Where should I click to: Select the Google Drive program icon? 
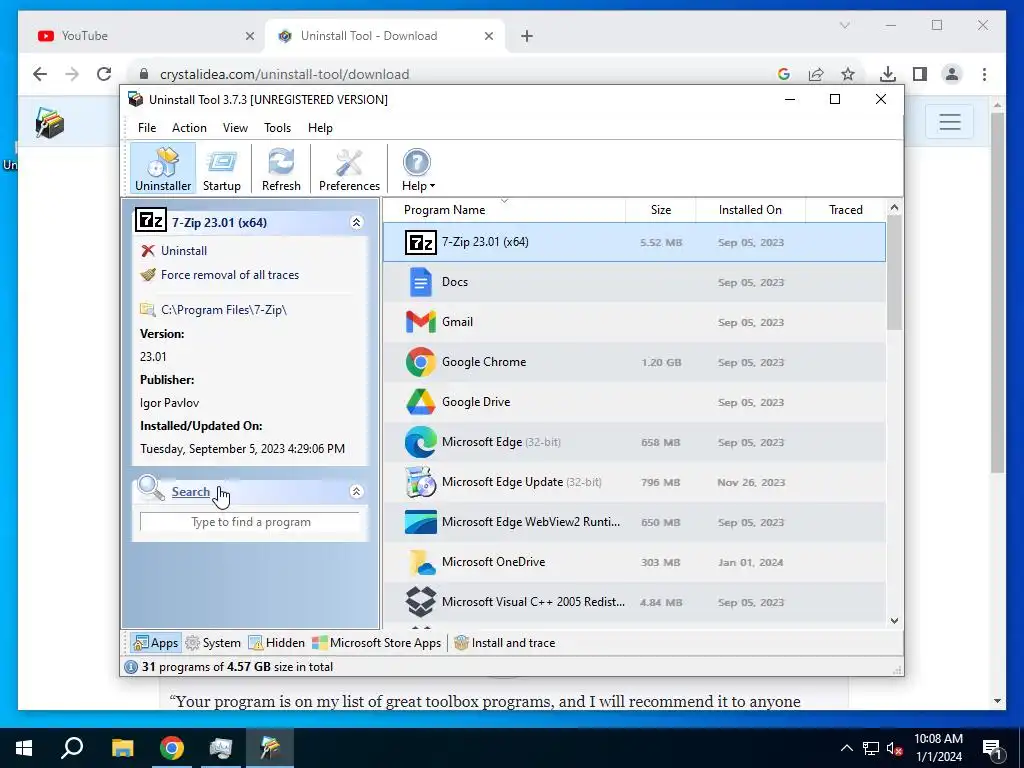click(x=421, y=402)
